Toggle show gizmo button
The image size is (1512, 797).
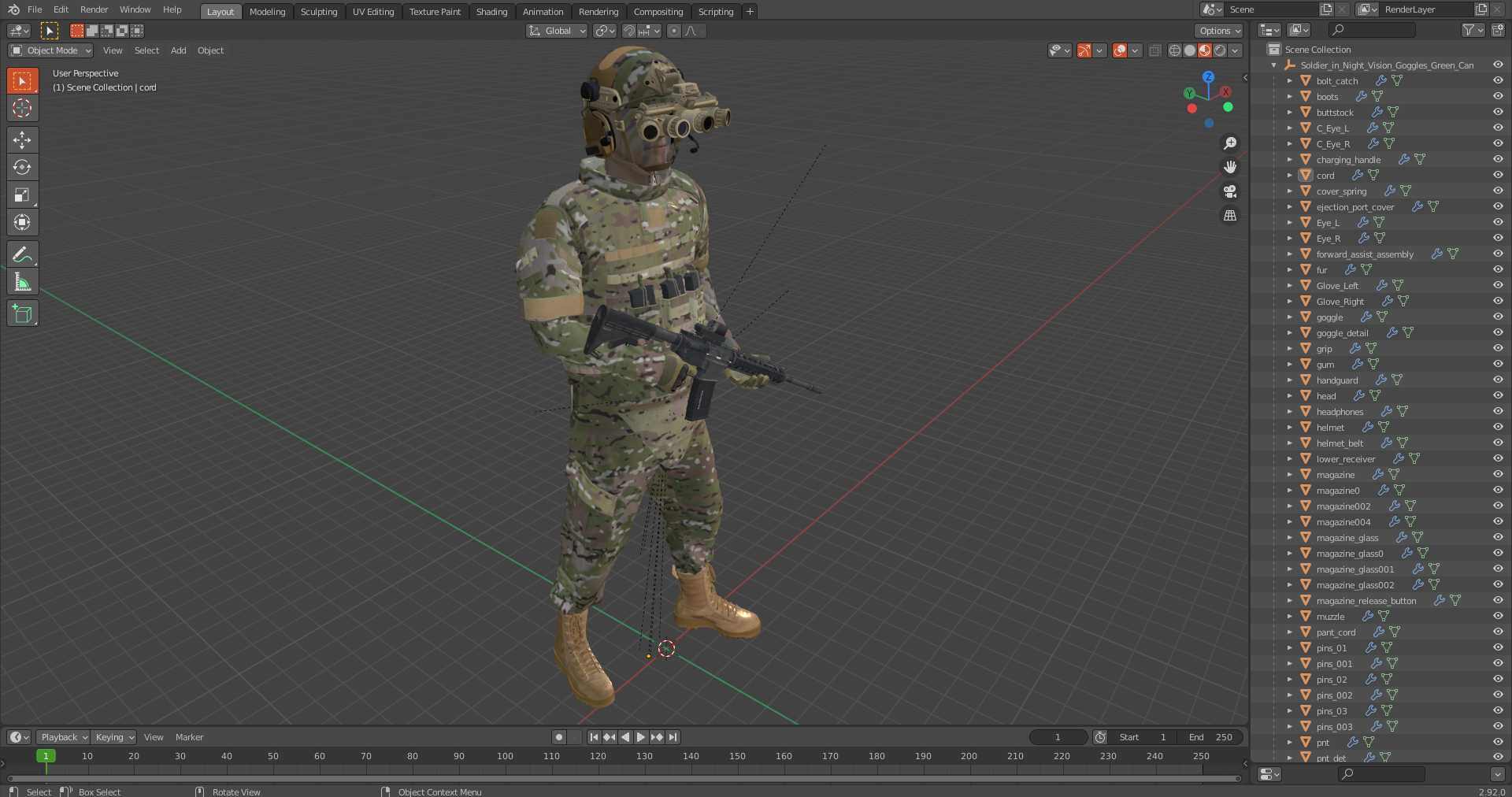point(1084,50)
